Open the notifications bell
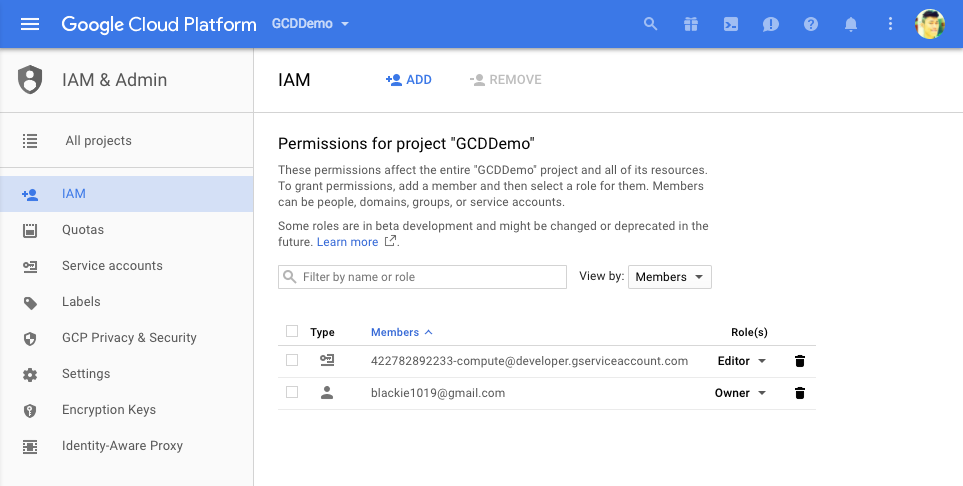 [x=851, y=24]
